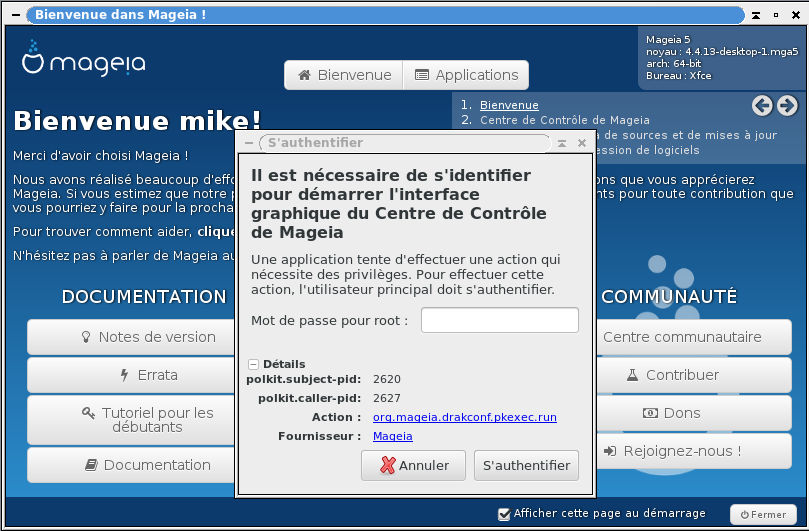
Task: Open Centre communautaire
Action: point(694,337)
